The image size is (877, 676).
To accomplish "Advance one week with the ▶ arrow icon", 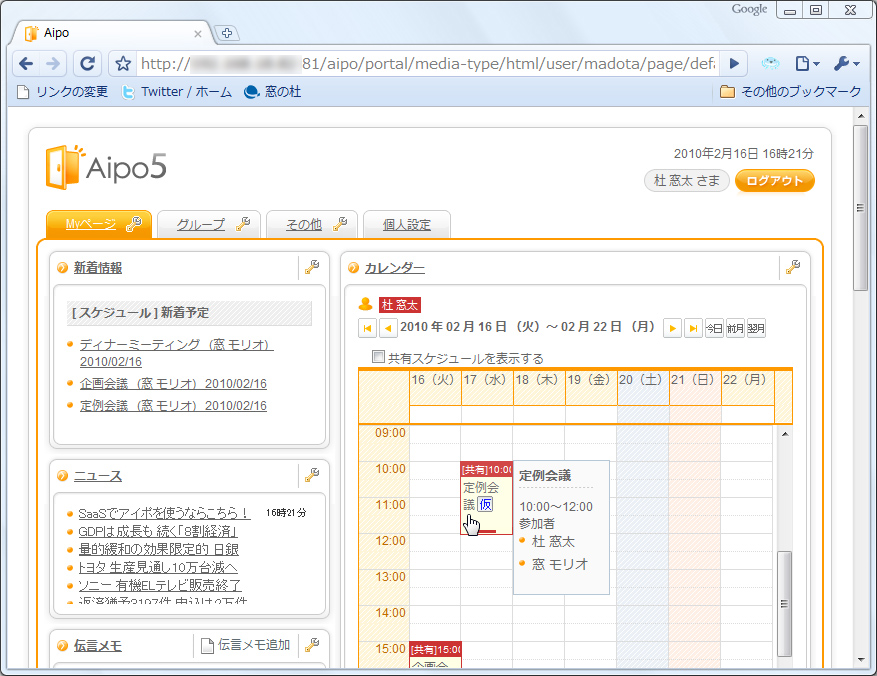I will coord(672,328).
